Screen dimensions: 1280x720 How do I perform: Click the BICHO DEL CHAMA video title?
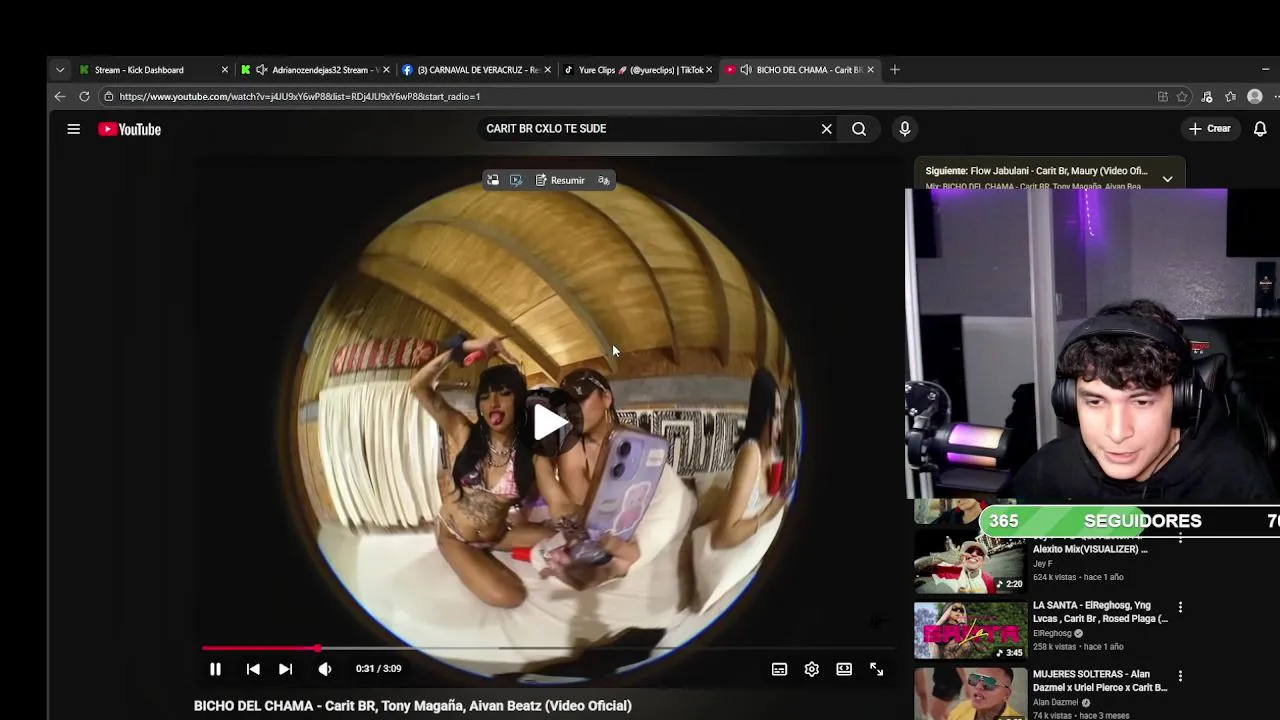pyautogui.click(x=413, y=706)
